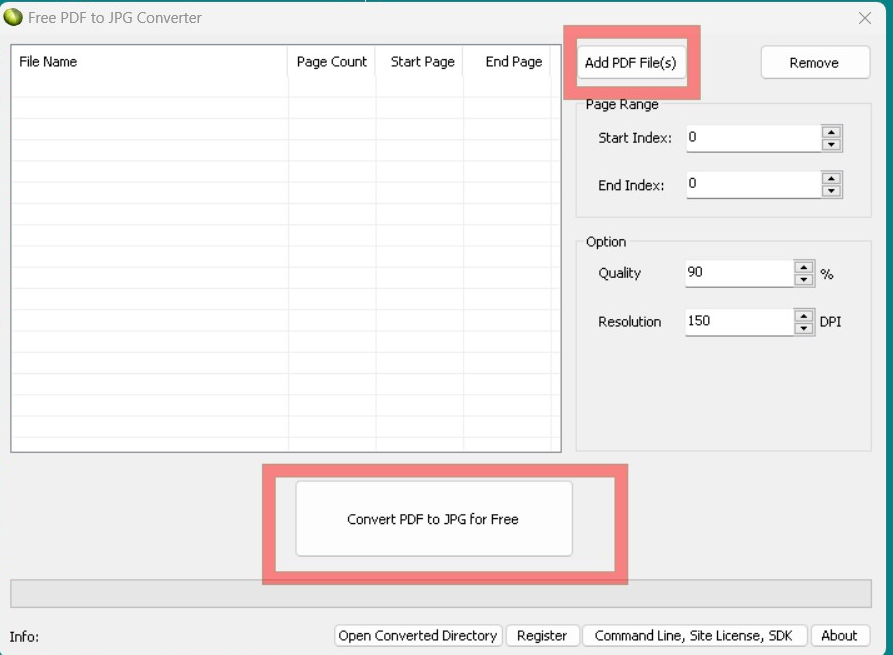Open Command Line, Site License, SDK
The height and width of the screenshot is (655, 893).
[694, 636]
